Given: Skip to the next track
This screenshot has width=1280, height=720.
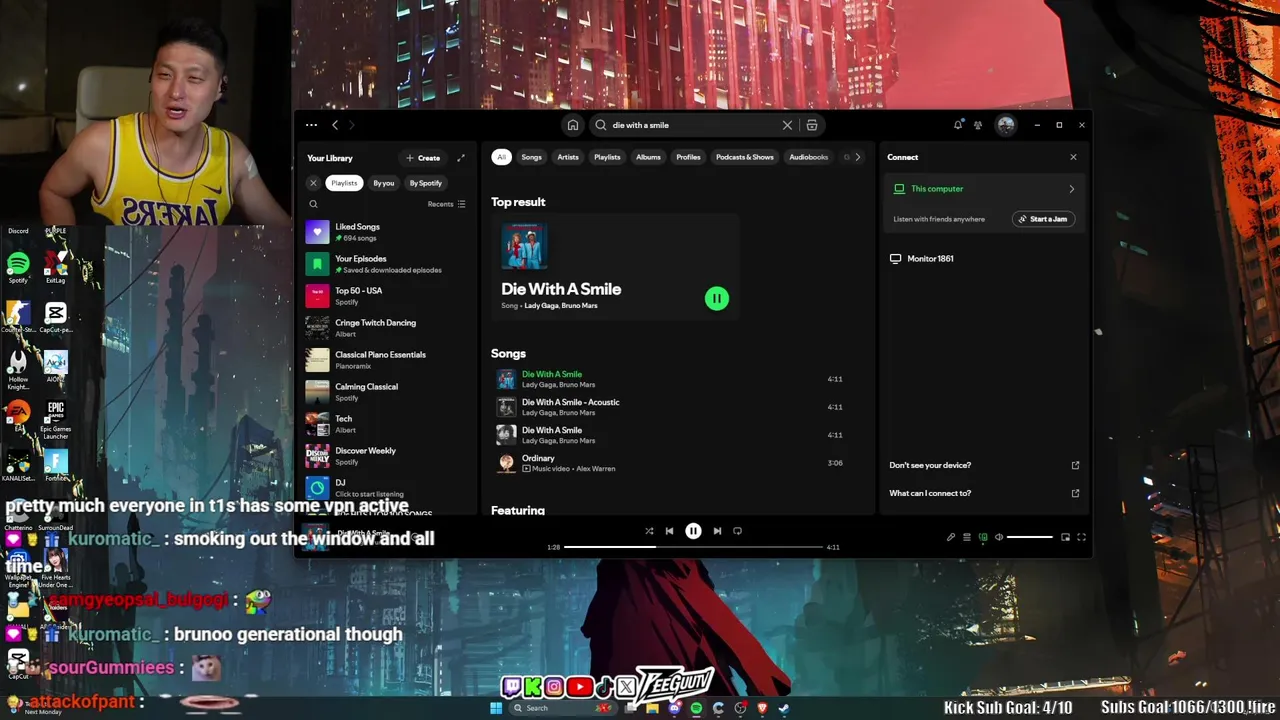Looking at the screenshot, I should [x=717, y=531].
